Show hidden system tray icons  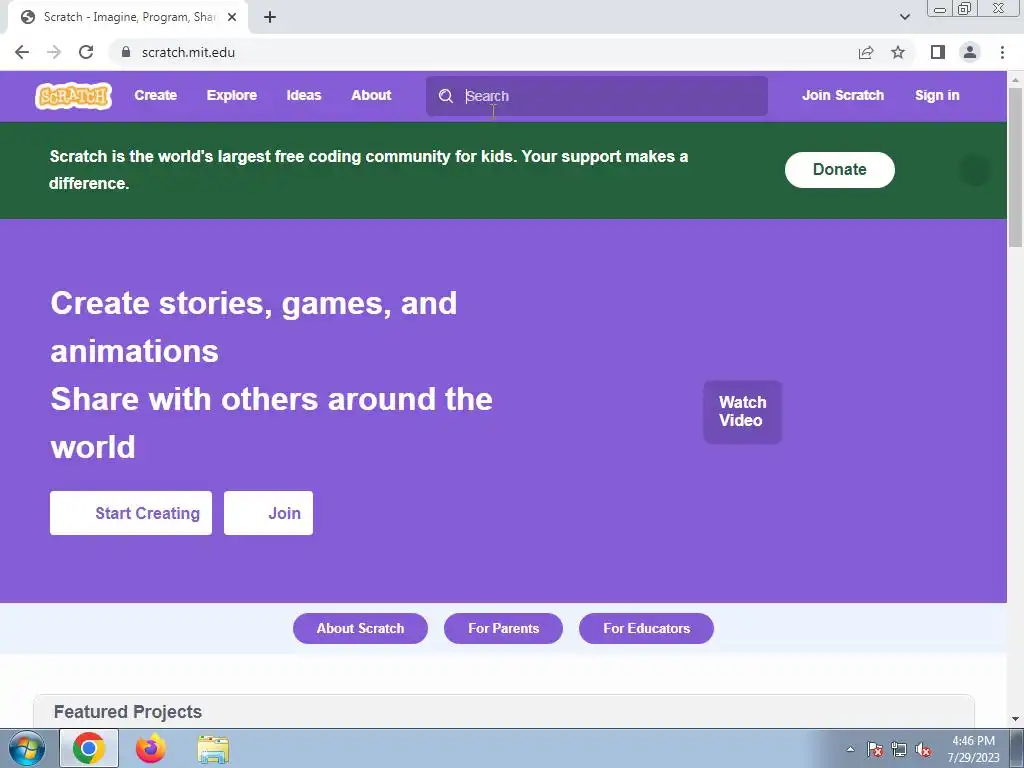850,750
